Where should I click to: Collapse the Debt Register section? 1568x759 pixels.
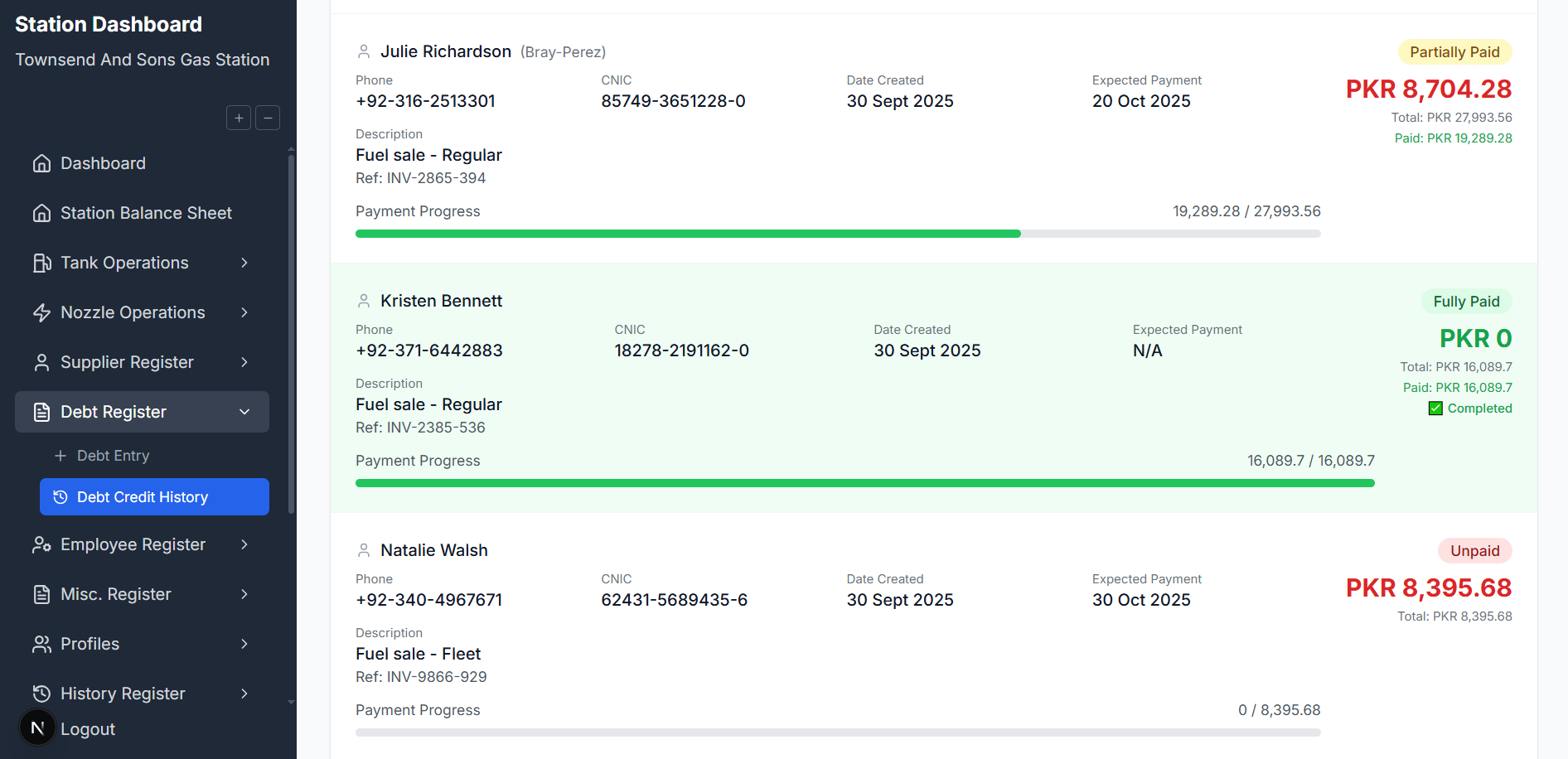[x=244, y=412]
